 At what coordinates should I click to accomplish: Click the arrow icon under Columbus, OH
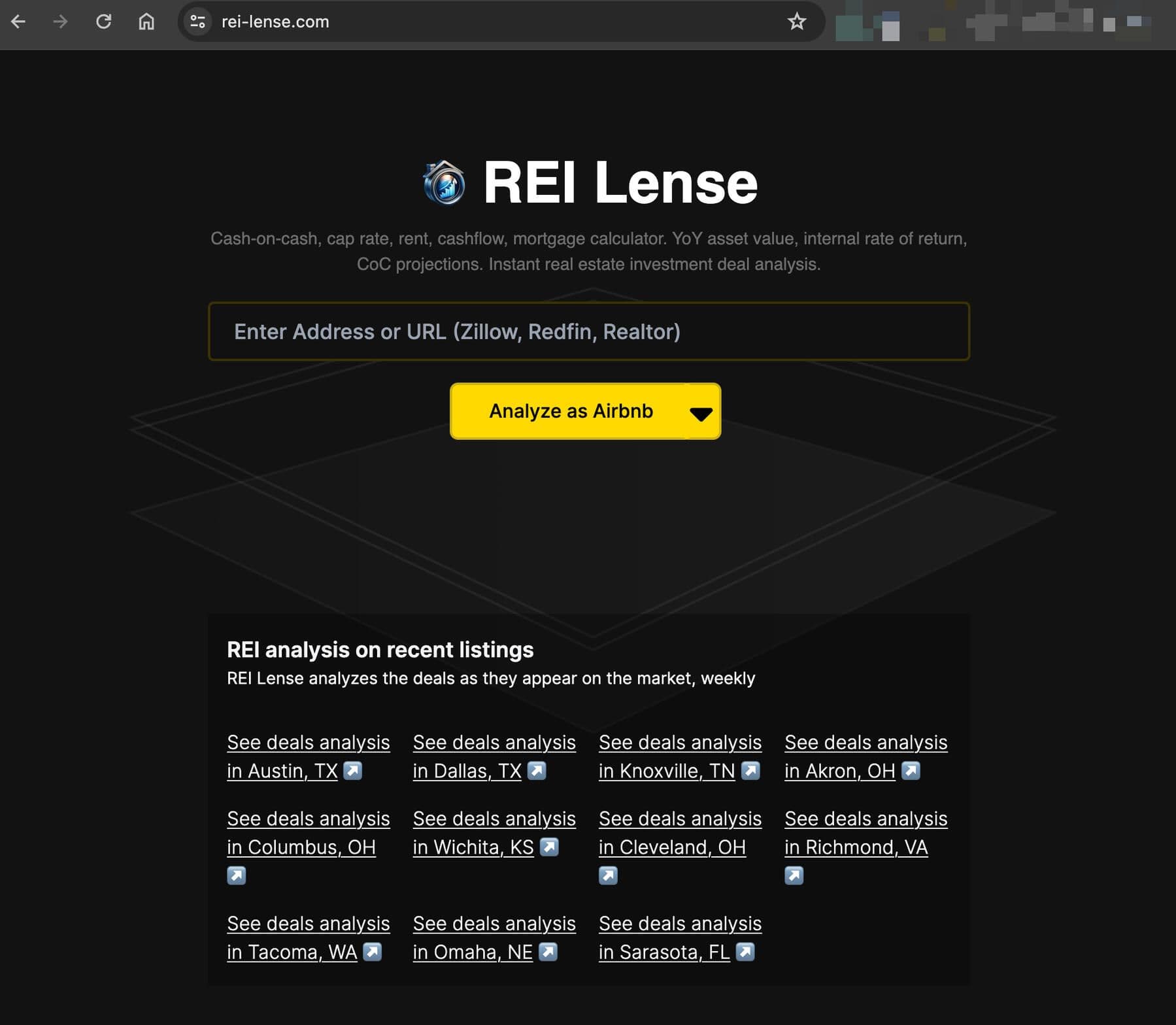pos(237,875)
